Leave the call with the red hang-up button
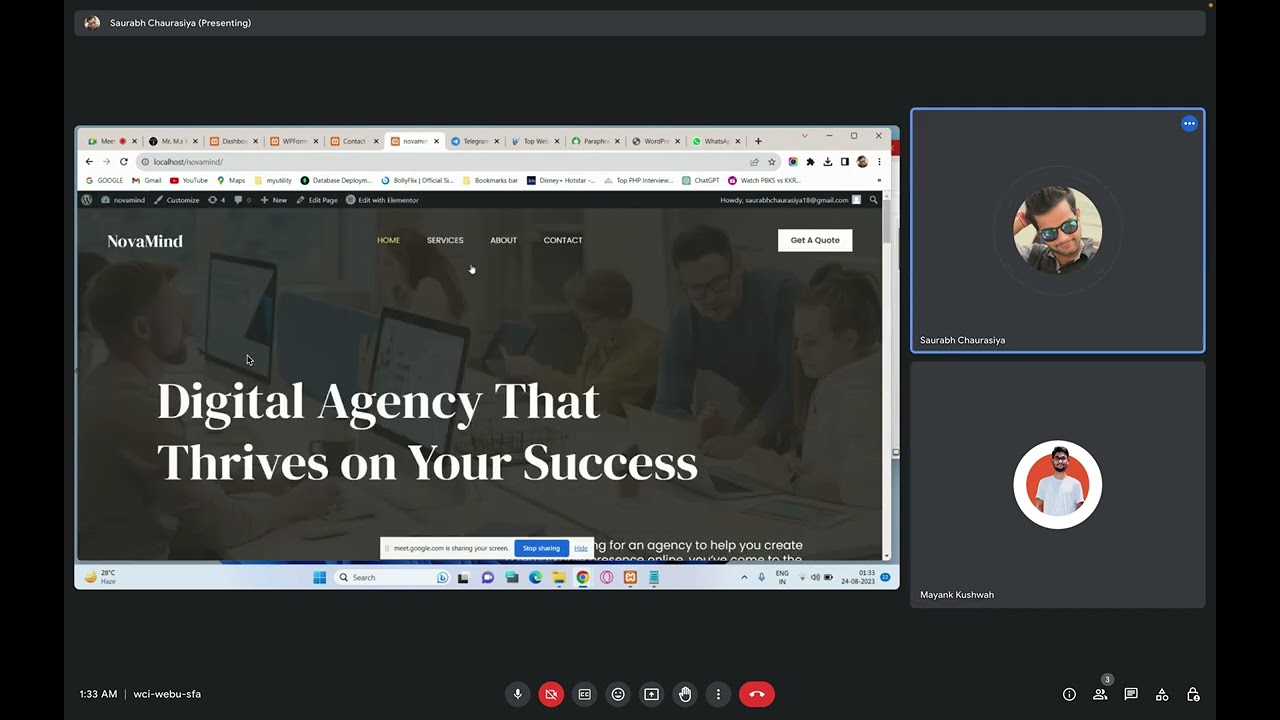This screenshot has height=720, width=1280. tap(757, 694)
